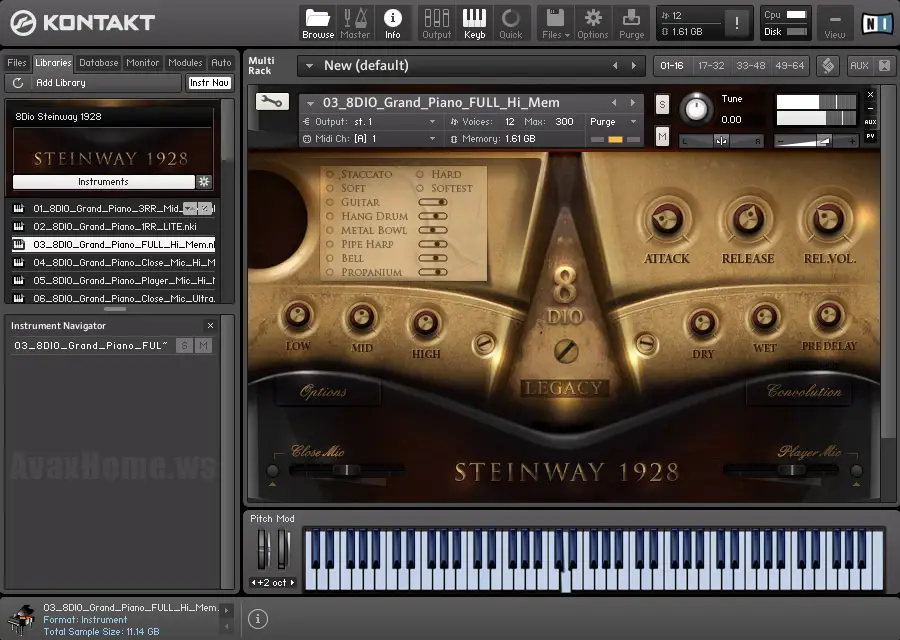Click the Dry reverb knob
Viewport: 900px width, 640px height.
(x=702, y=323)
